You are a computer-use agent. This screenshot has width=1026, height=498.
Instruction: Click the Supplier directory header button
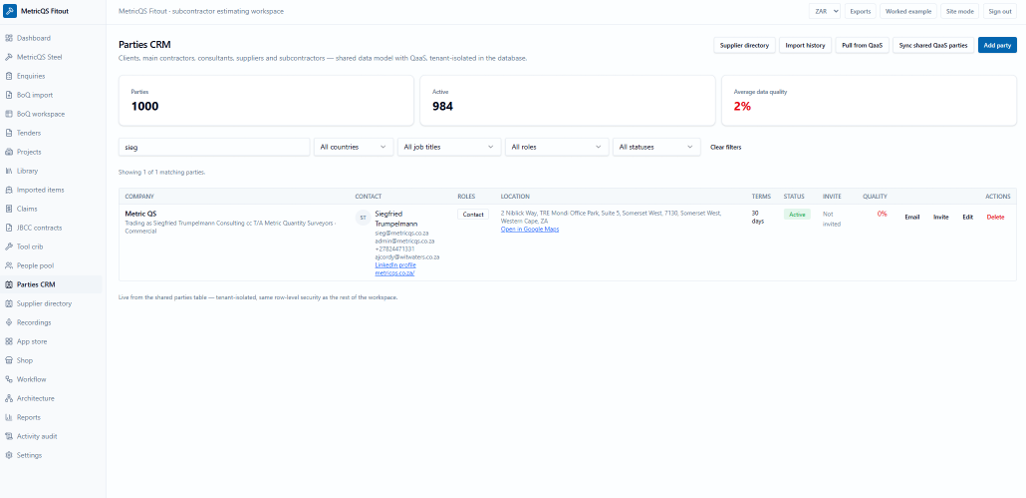[x=744, y=45]
